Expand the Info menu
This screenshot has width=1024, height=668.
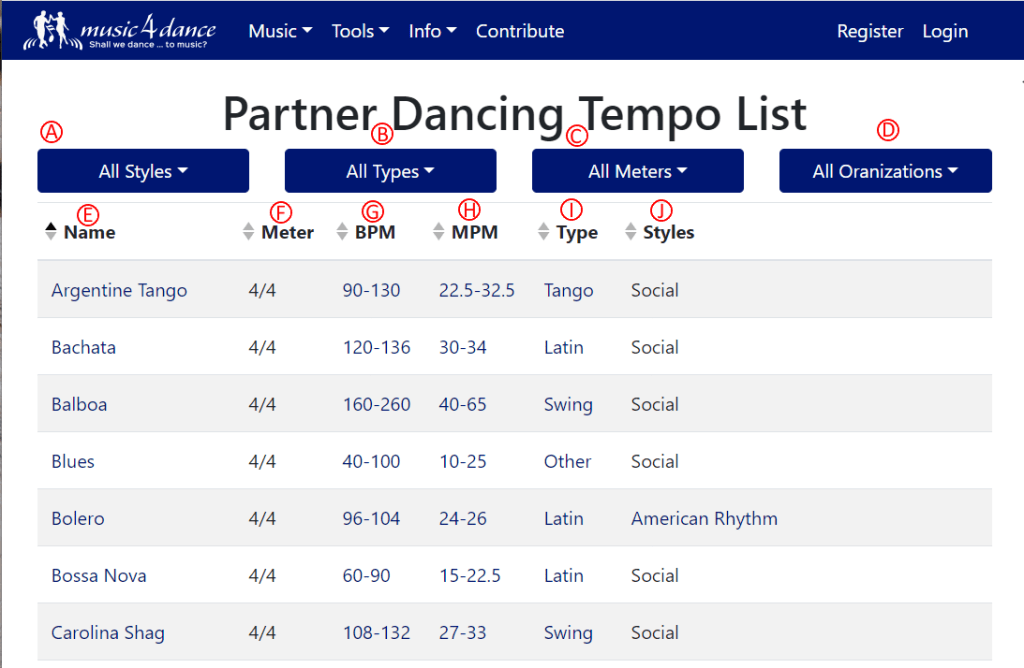432,31
